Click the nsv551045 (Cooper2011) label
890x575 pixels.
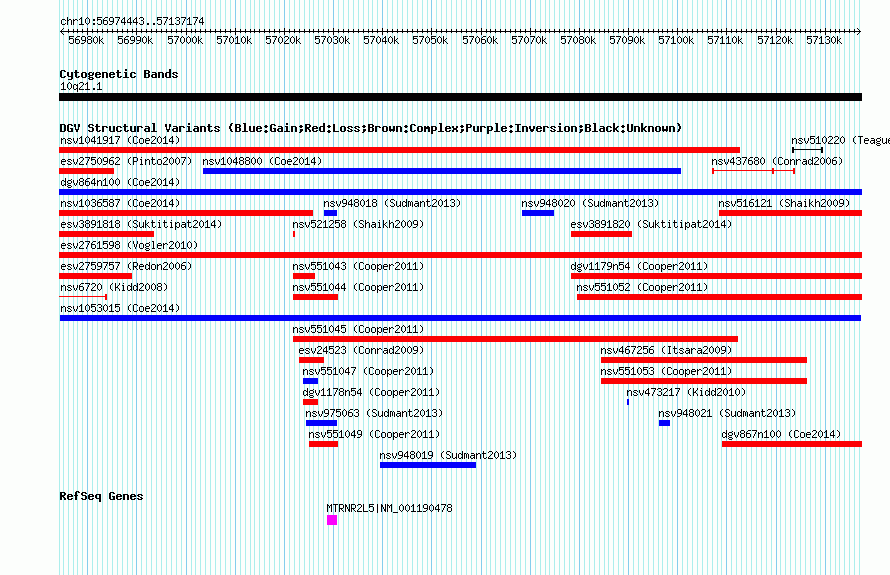click(358, 329)
